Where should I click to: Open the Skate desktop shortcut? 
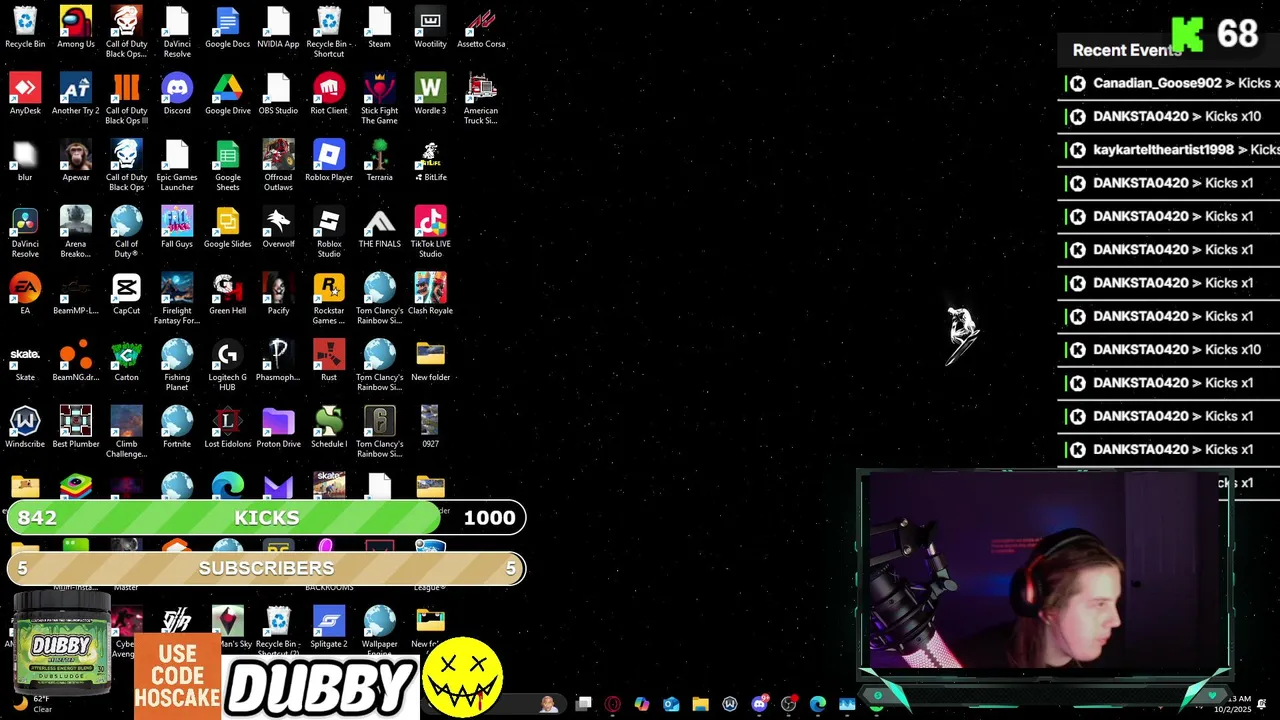[25, 360]
